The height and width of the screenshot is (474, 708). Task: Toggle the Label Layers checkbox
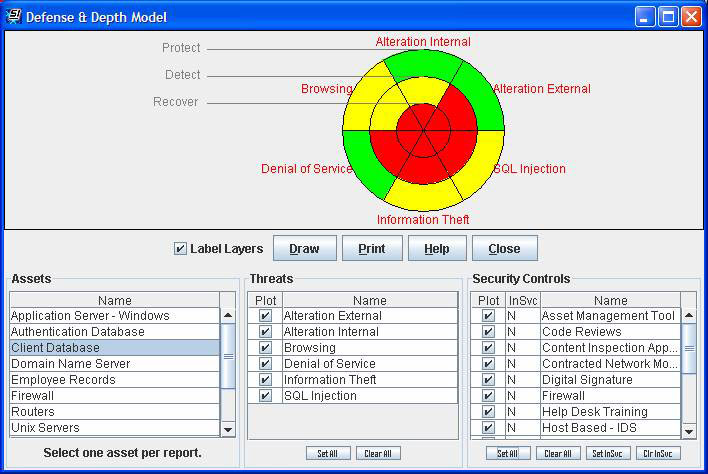pos(180,249)
